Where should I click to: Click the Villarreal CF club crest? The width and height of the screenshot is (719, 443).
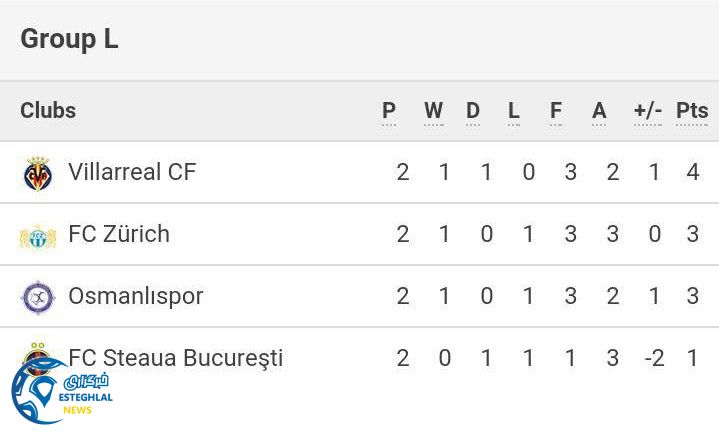click(x=38, y=173)
